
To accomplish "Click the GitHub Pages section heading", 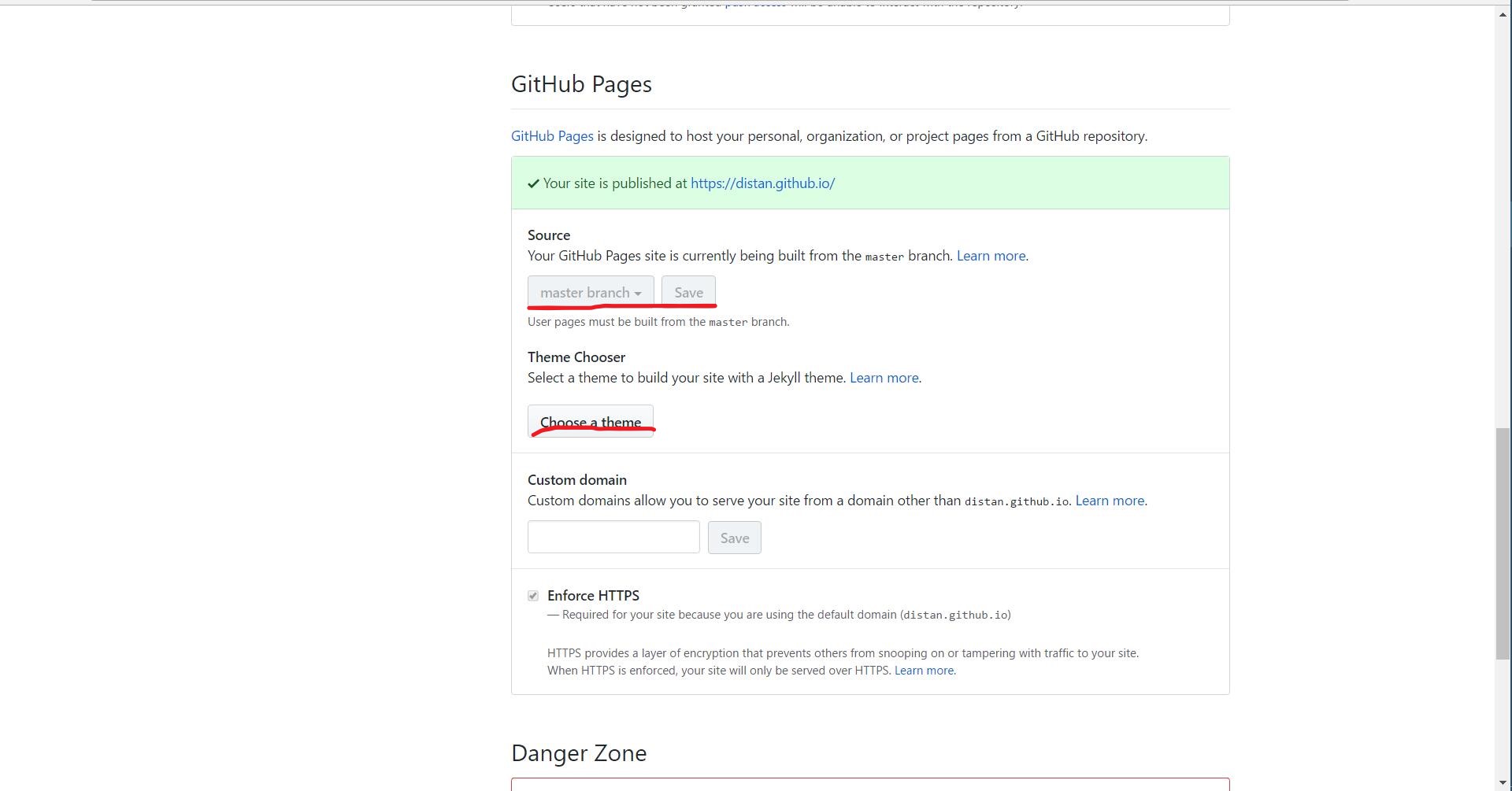I will (581, 84).
